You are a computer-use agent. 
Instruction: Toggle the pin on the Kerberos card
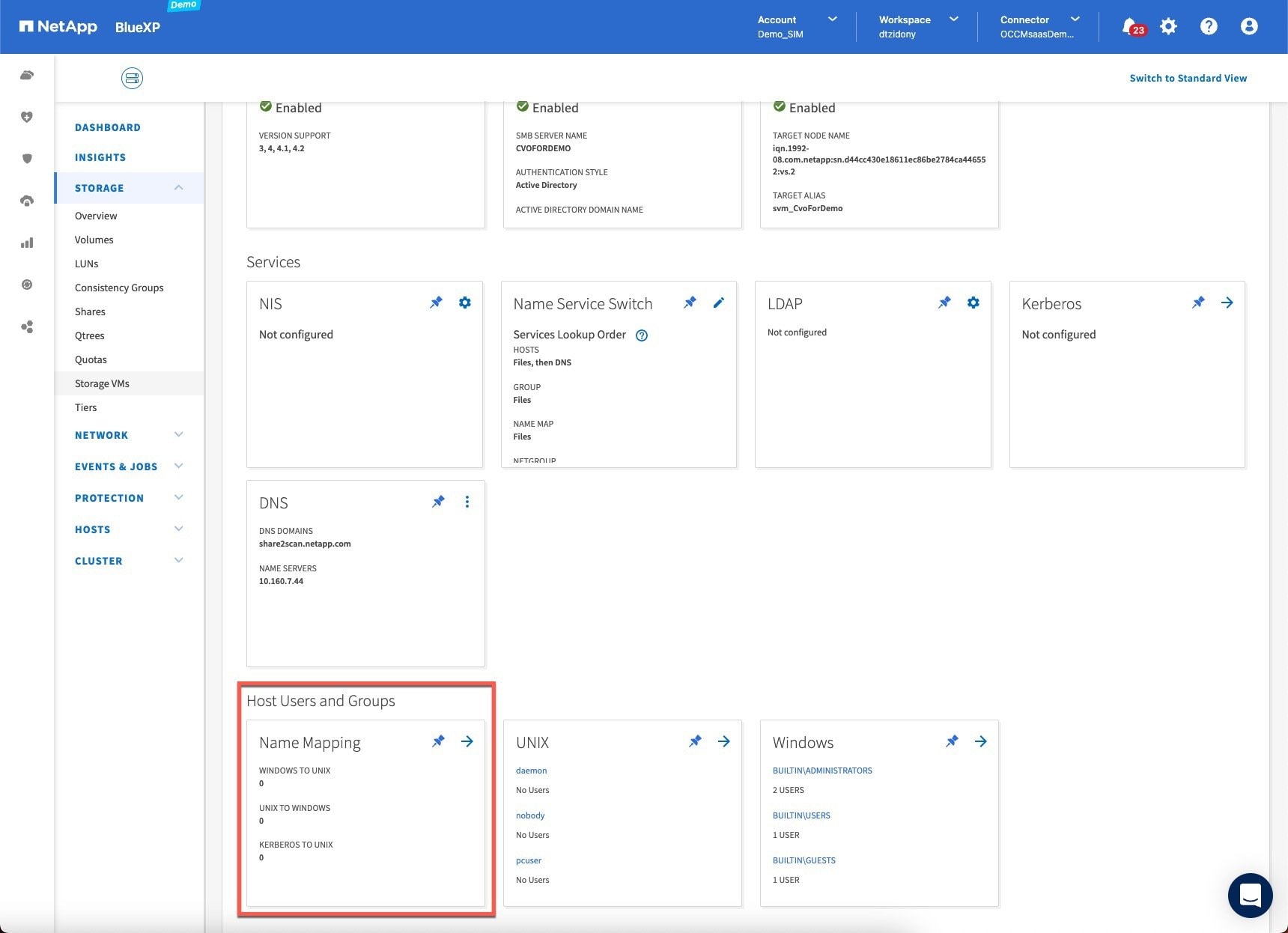1198,303
